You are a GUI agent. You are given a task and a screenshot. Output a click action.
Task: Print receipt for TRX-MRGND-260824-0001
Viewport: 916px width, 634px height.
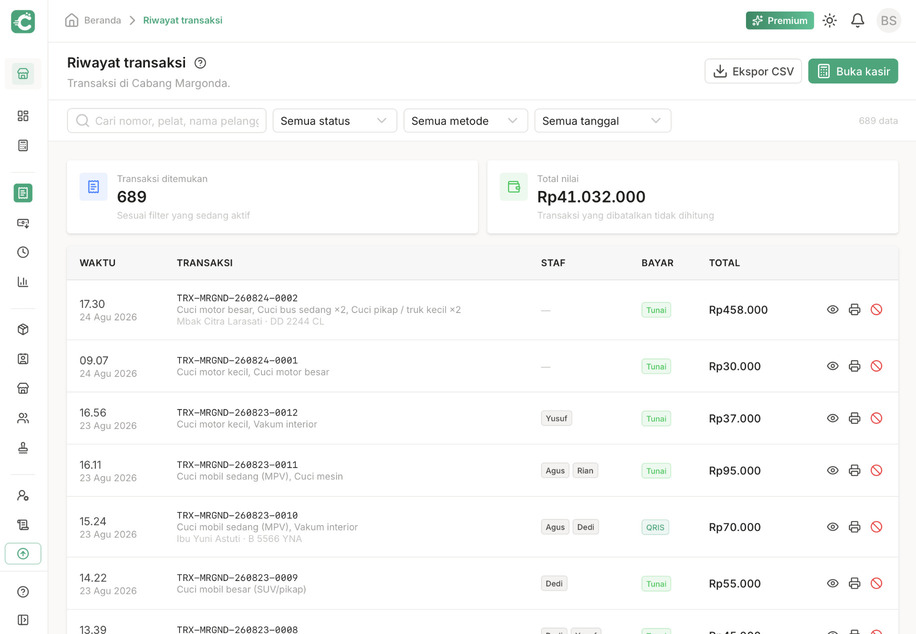(x=854, y=366)
